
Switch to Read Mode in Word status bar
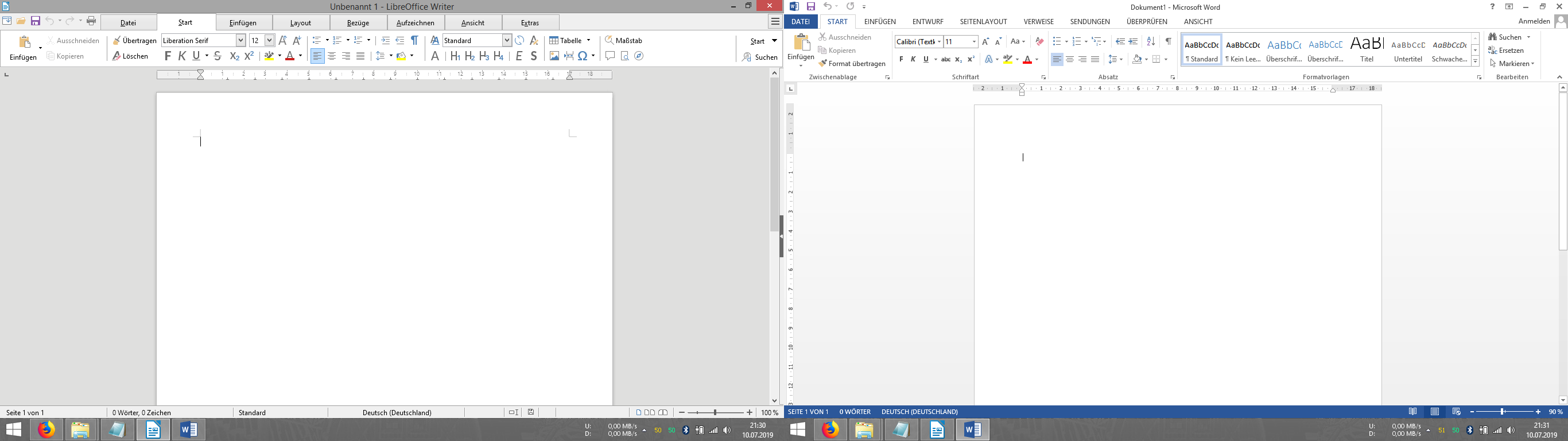[1413, 412]
